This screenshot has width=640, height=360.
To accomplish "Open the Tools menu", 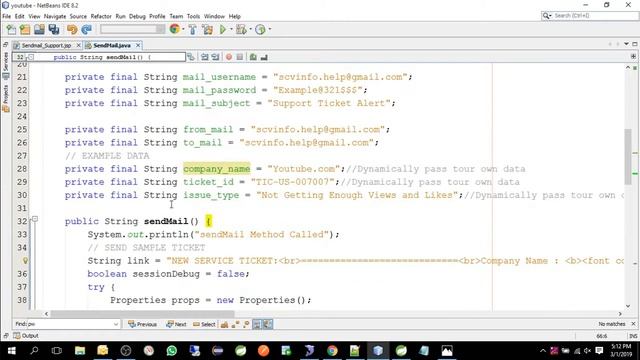I will 193,16.
